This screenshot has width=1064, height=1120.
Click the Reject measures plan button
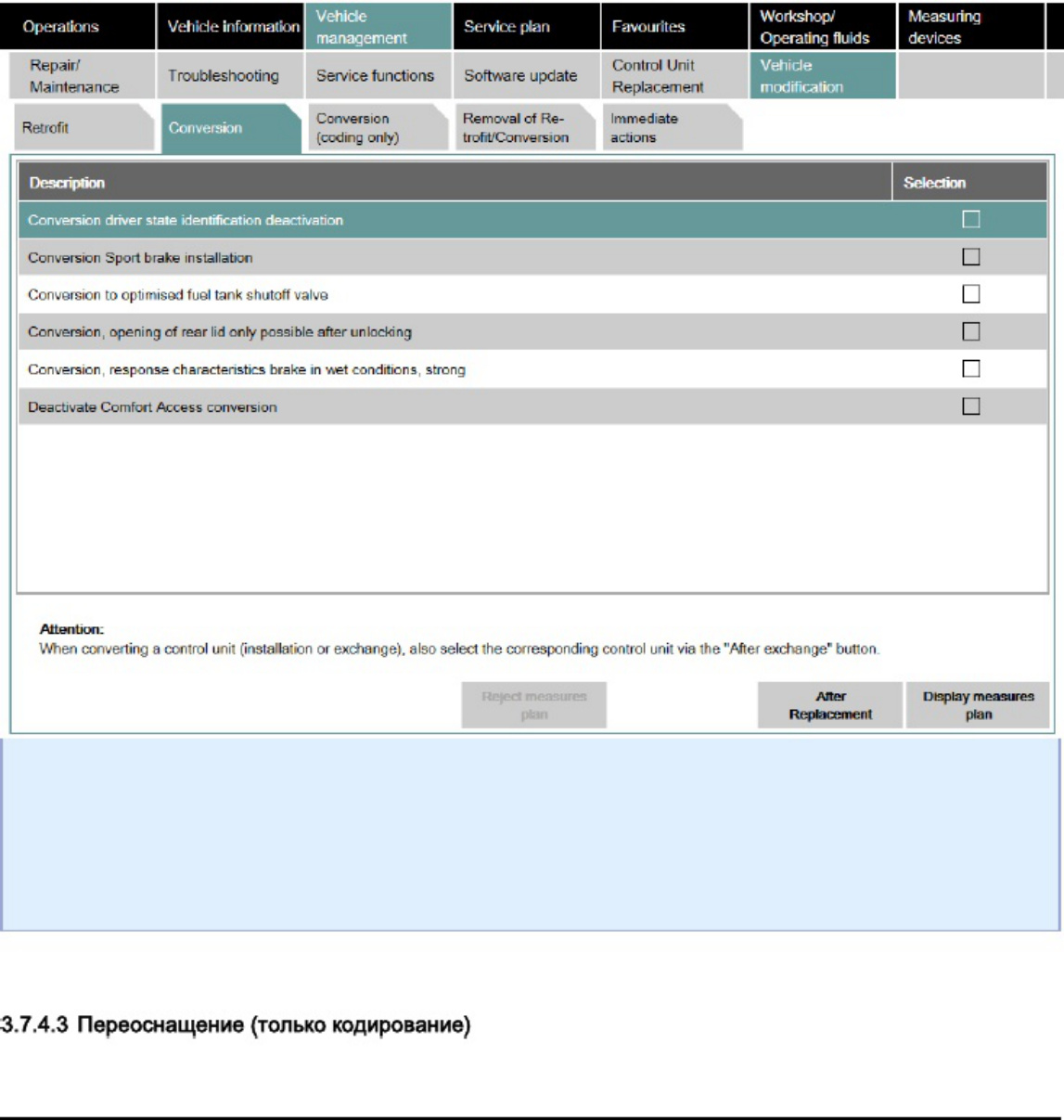click(x=533, y=705)
